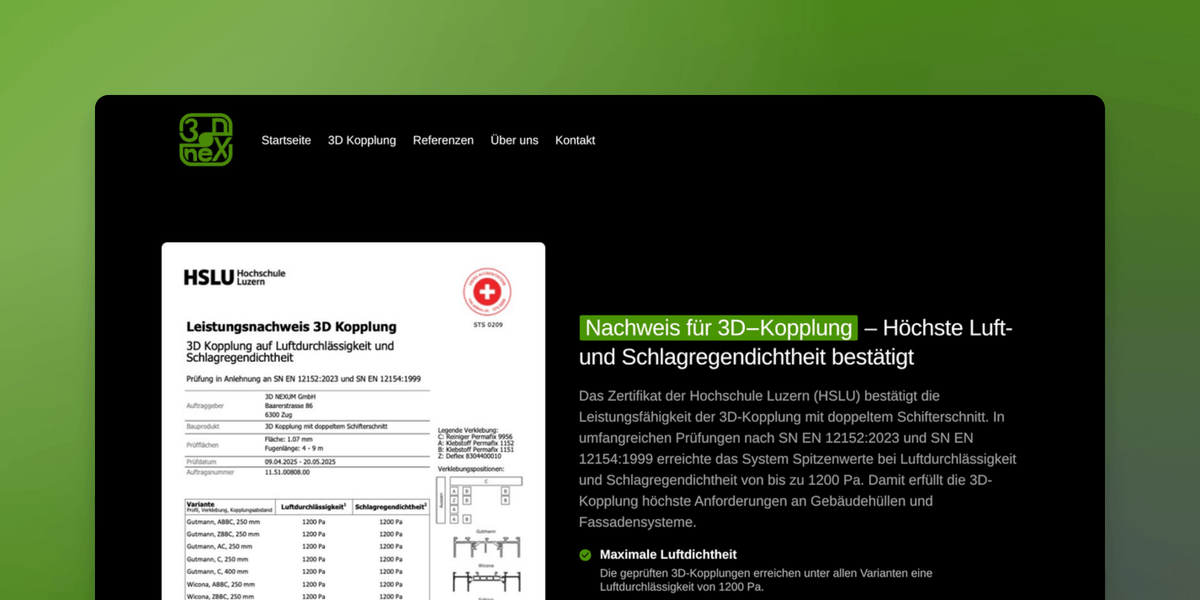The image size is (1200, 600).
Task: Open the Kontakt page
Action: [575, 140]
